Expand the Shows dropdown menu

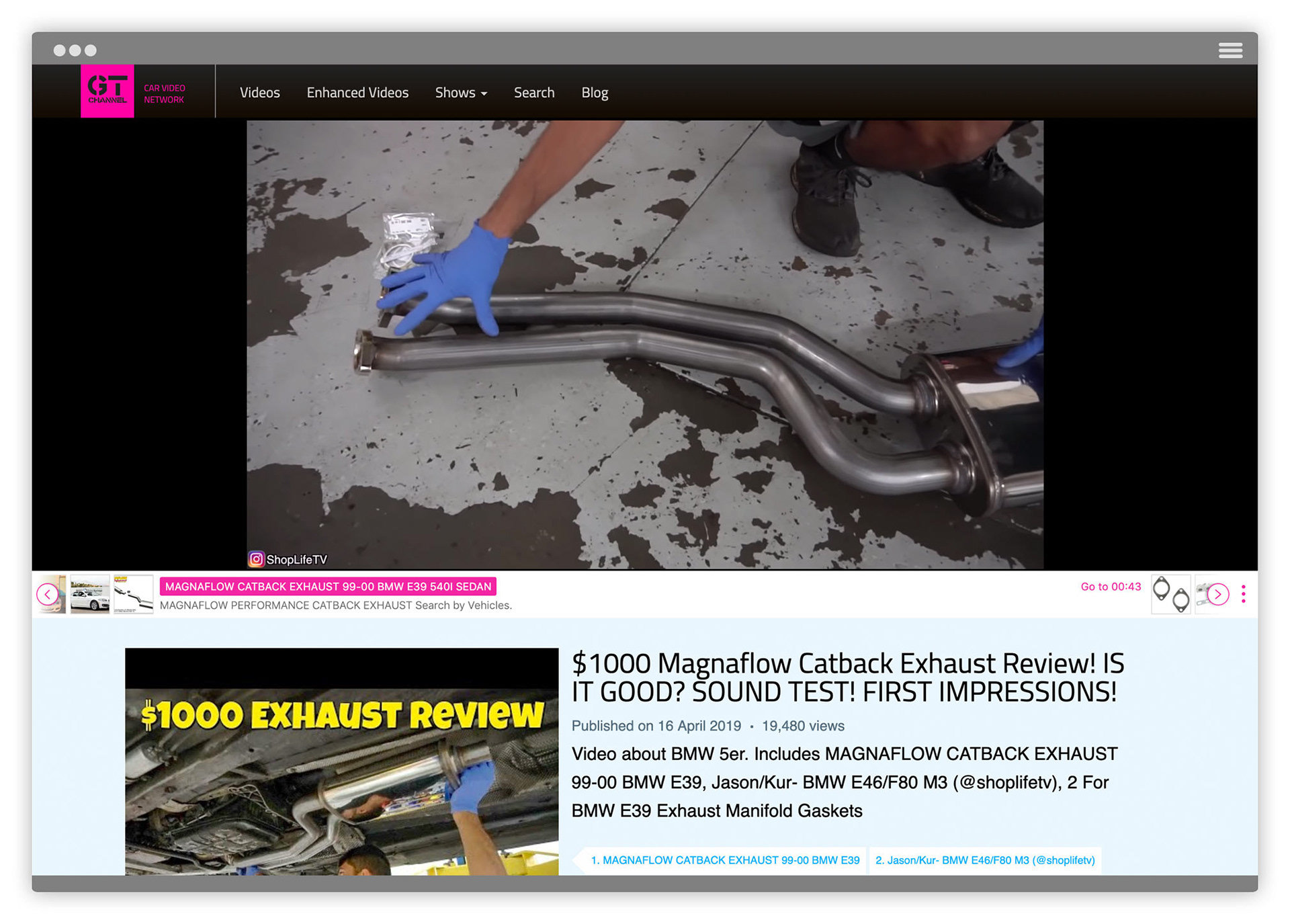tap(461, 93)
